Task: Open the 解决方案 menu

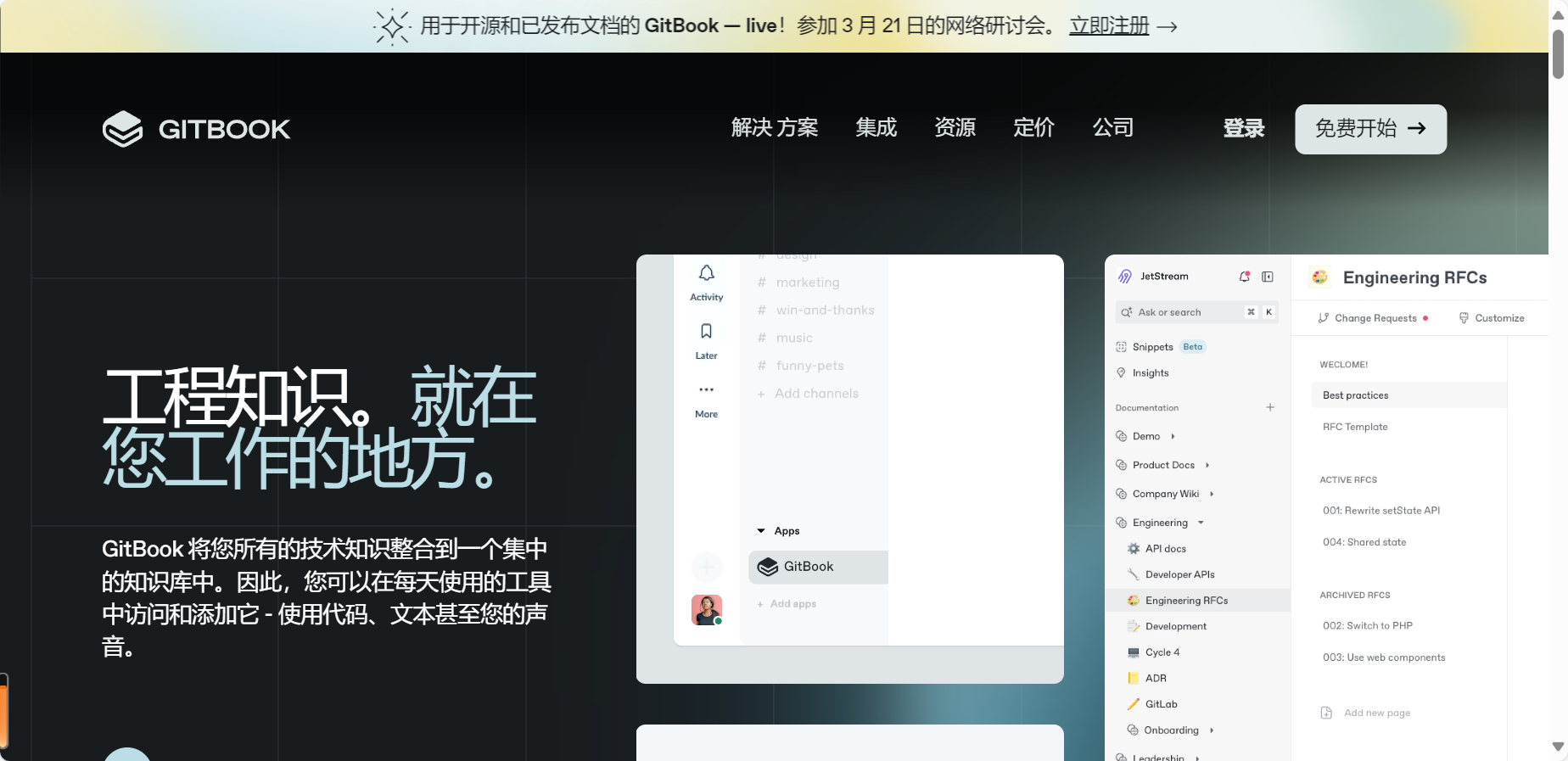Action: click(x=775, y=128)
